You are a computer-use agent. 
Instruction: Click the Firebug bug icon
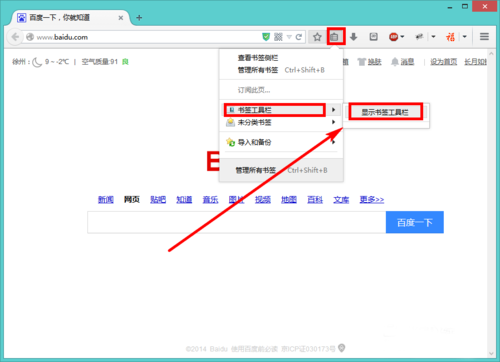pos(420,37)
